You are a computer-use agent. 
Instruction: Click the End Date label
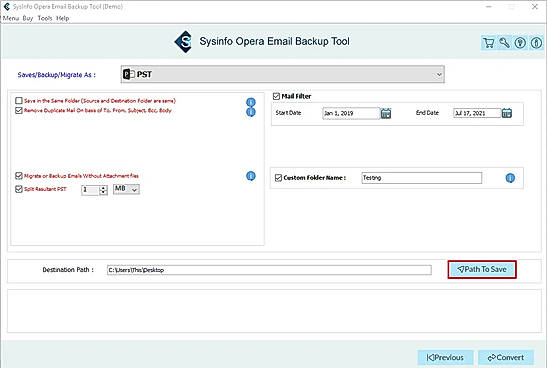pos(427,113)
